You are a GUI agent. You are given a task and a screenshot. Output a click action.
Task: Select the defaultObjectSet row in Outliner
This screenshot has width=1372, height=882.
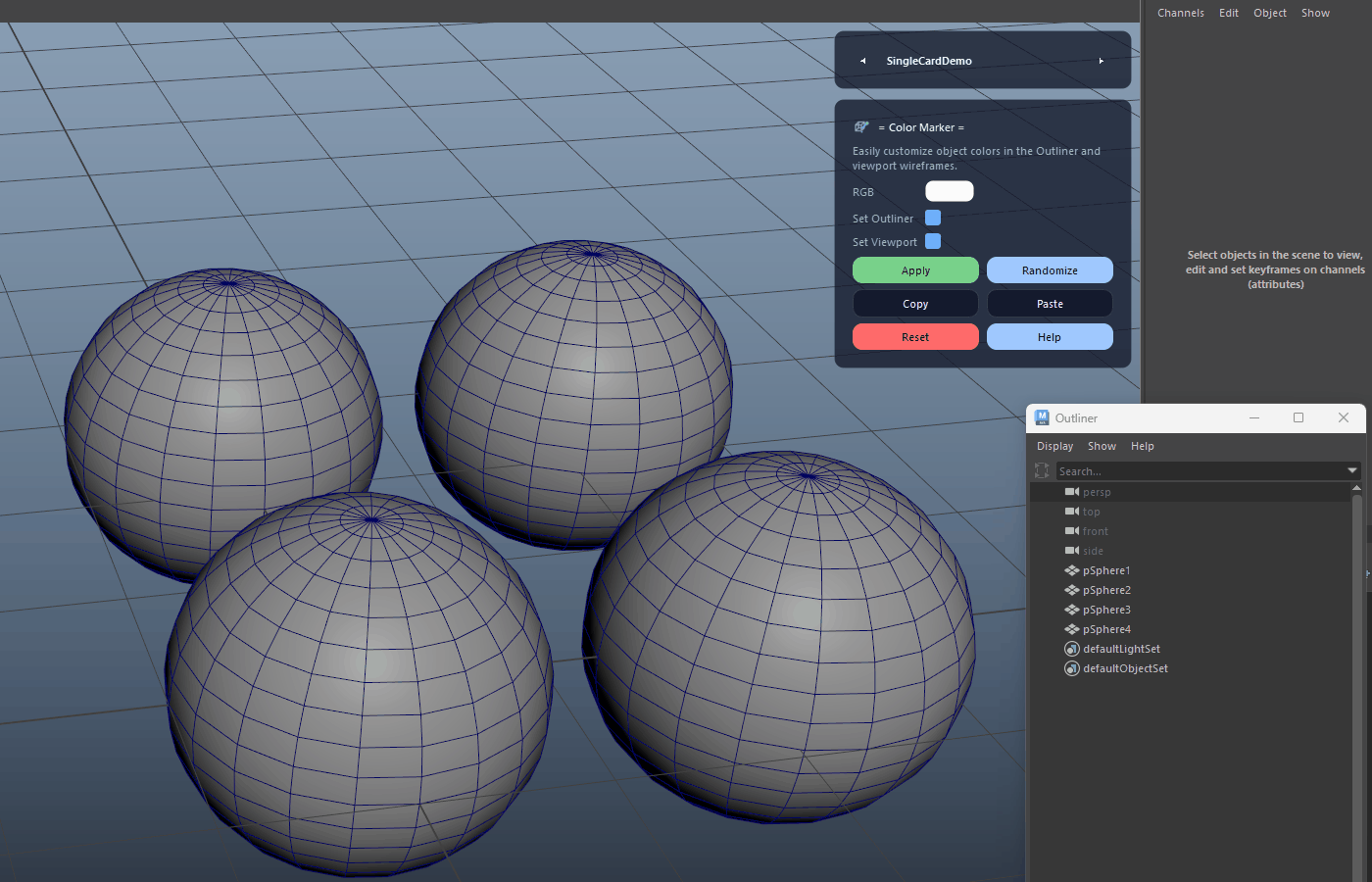coord(1190,668)
